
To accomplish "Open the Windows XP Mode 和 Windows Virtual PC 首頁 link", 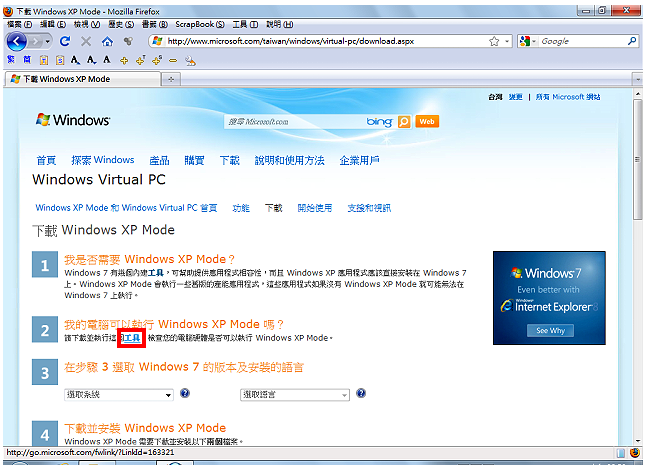I will click(126, 208).
